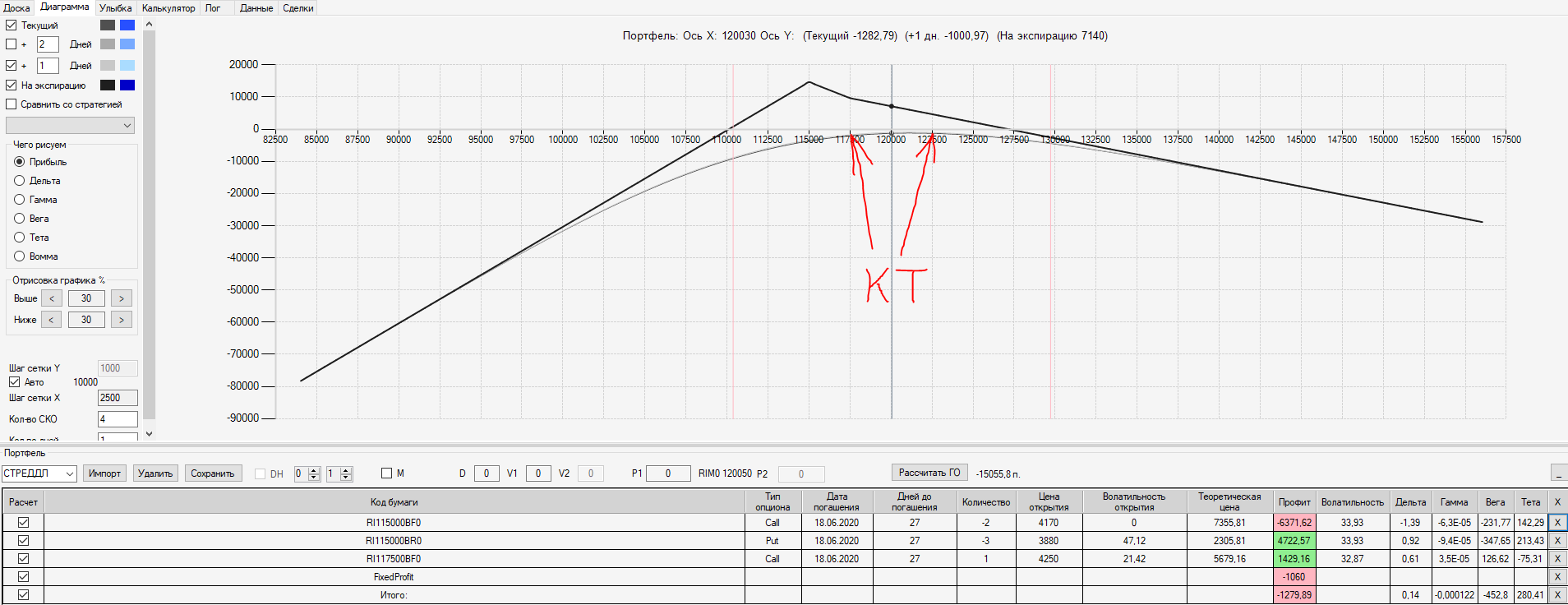The width and height of the screenshot is (1568, 605).
Task: Open the Улыбка tab
Action: pos(115,8)
